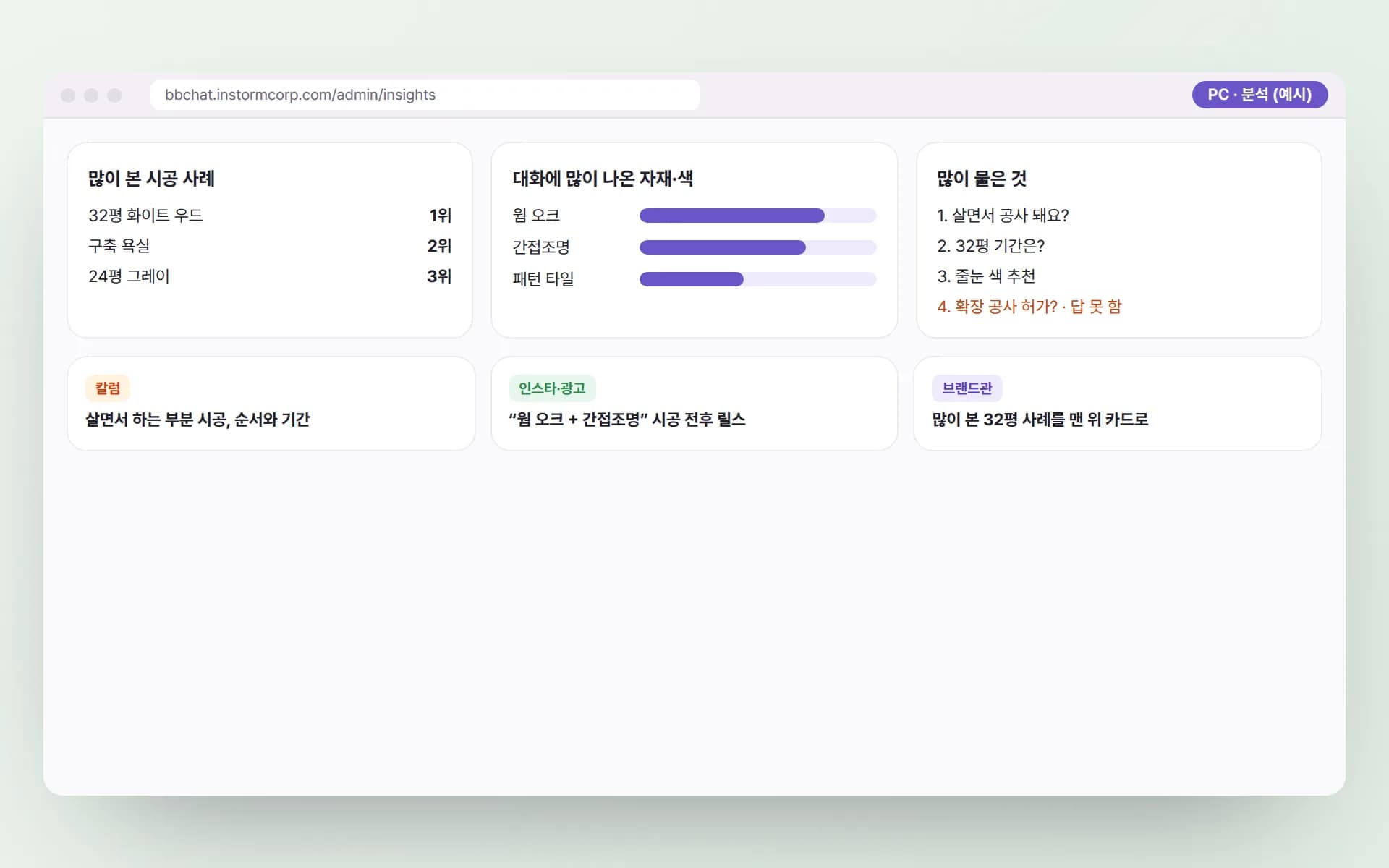Click the address bar with bbchat.instormcorp.com URL
The image size is (1389, 868).
[x=425, y=95]
